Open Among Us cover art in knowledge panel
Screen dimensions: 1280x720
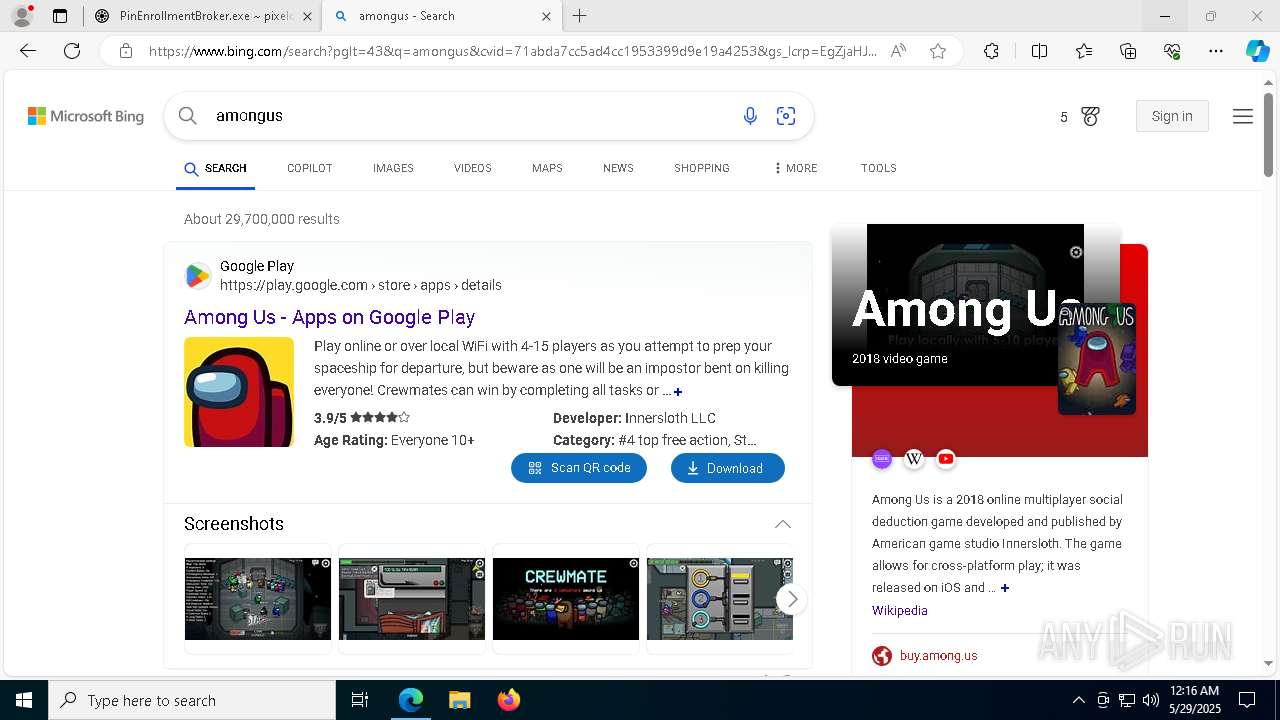coord(1097,358)
